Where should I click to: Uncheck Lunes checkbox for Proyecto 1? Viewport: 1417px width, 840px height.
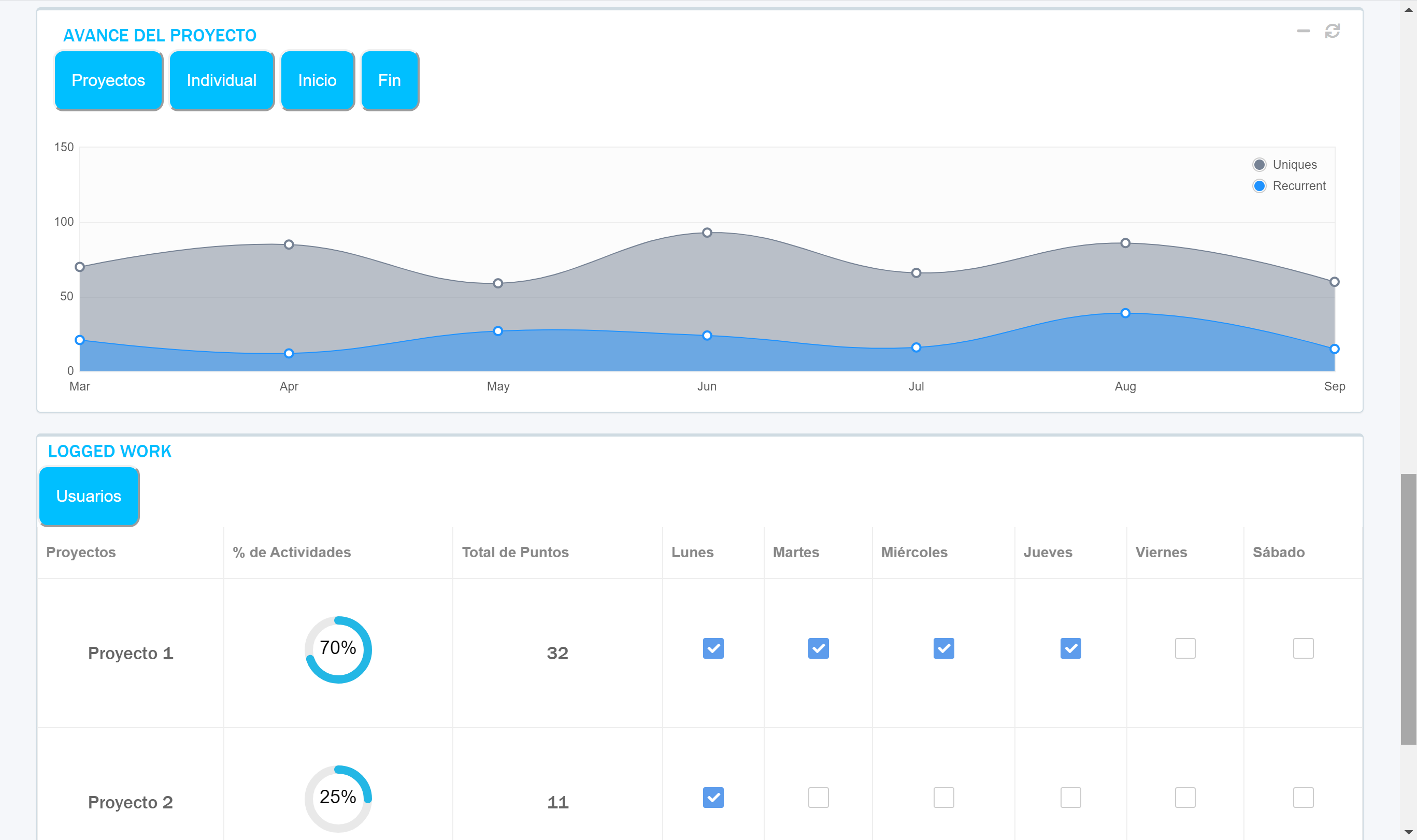713,648
